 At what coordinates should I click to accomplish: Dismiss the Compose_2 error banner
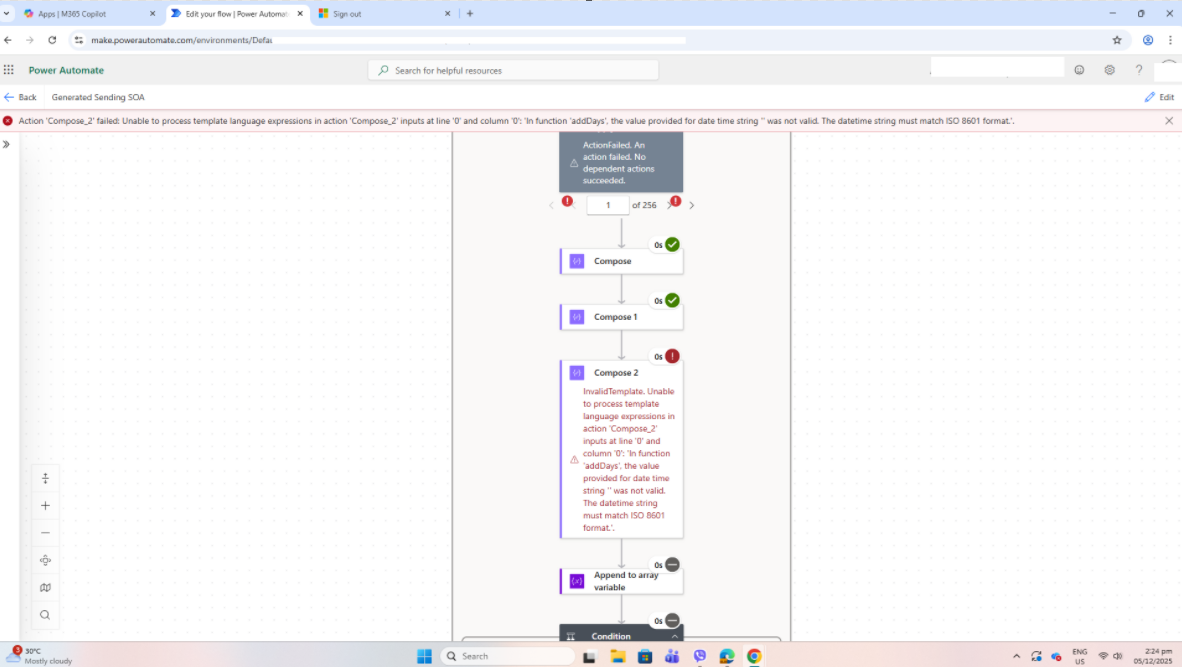(x=1169, y=121)
